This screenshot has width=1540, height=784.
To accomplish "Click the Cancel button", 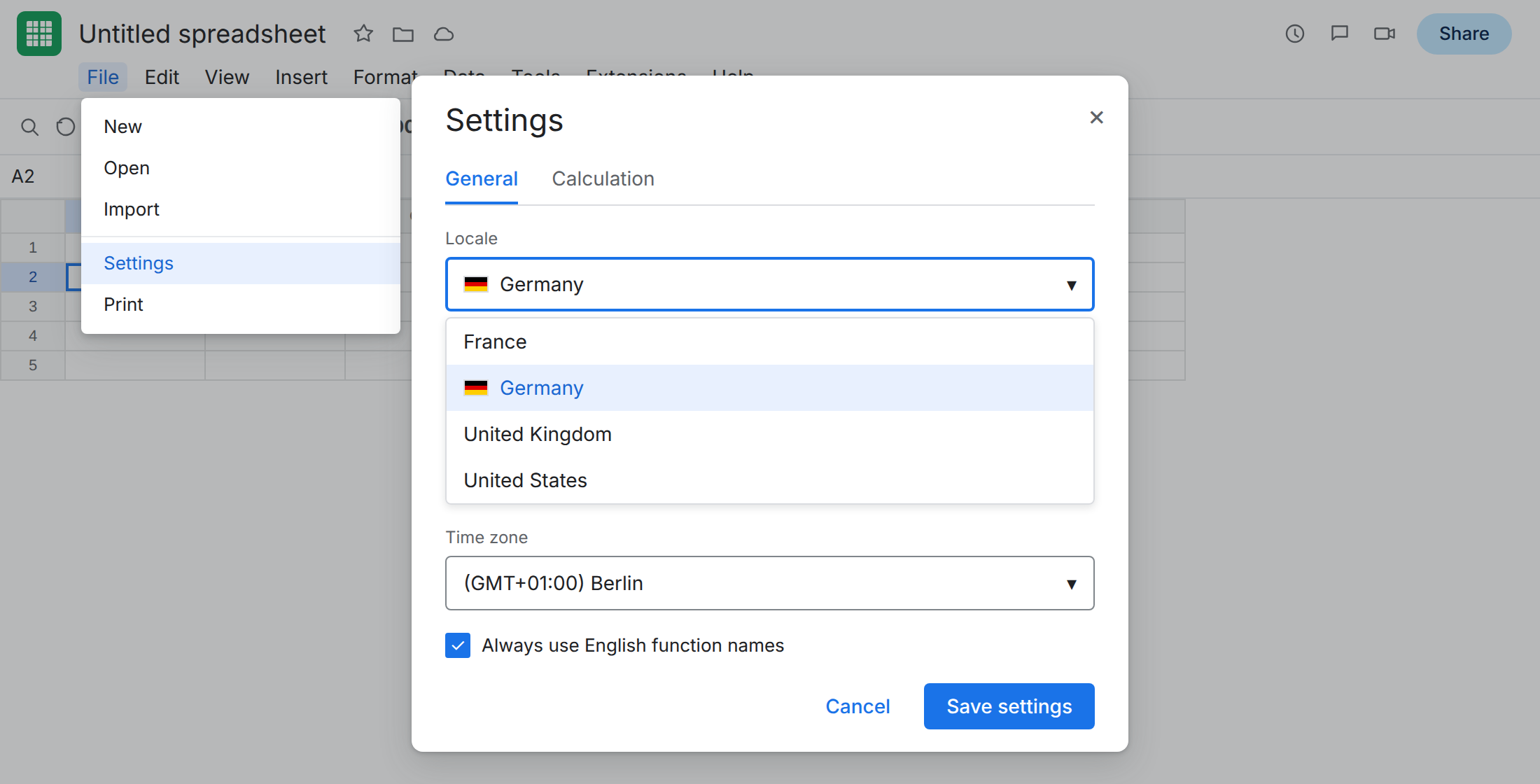I will click(857, 706).
